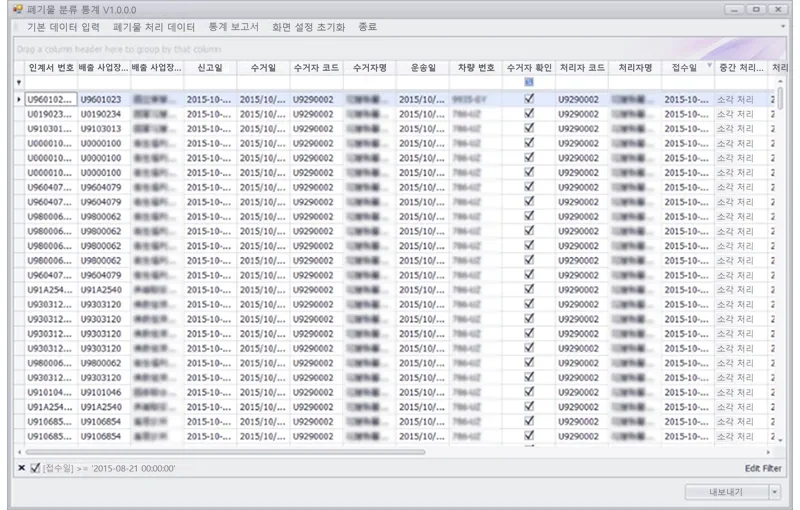The image size is (800, 510).
Task: Click the 내보내기 export button
Action: coord(727,492)
